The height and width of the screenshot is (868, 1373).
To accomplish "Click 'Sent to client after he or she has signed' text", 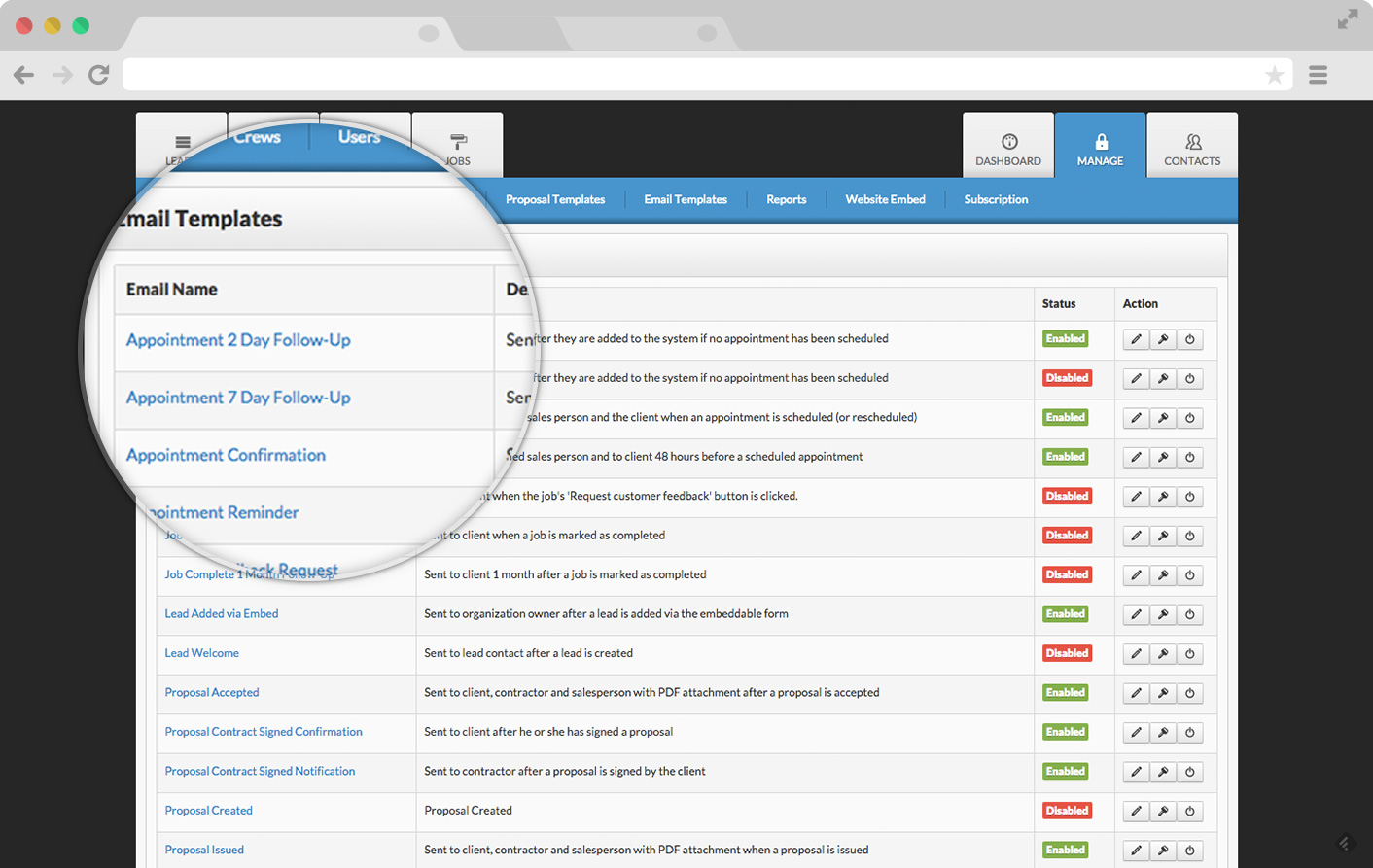I will (x=548, y=732).
